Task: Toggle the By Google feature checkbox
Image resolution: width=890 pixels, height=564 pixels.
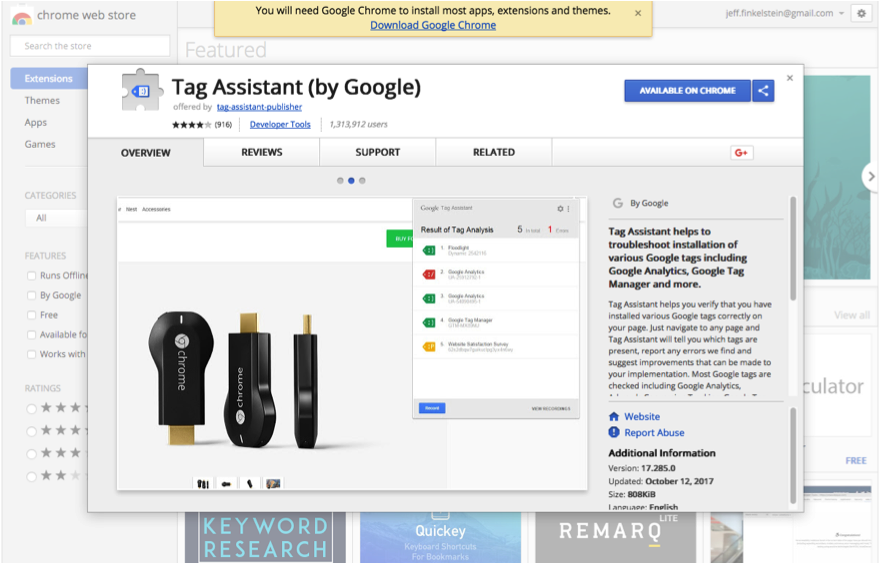Action: pos(31,296)
